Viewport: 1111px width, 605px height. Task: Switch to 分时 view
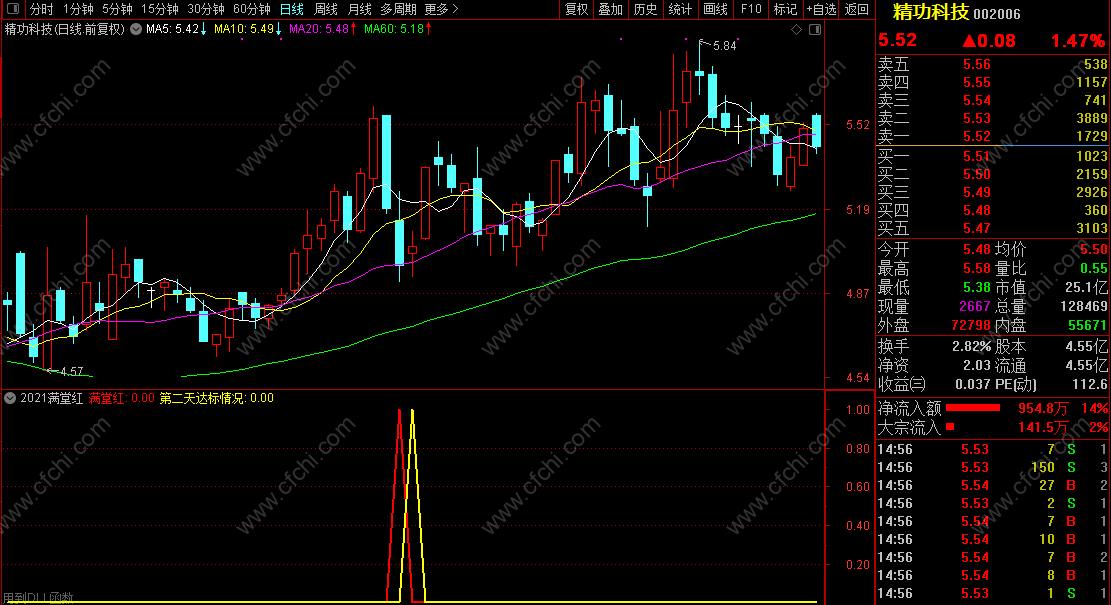pyautogui.click(x=42, y=9)
